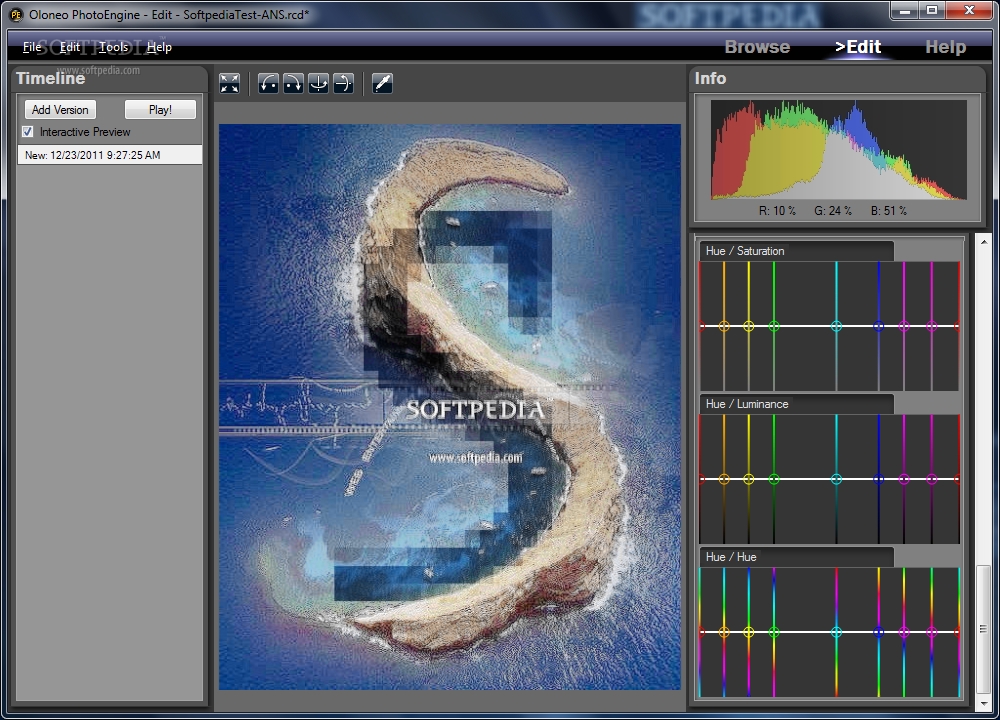Open the Edit menu
Viewport: 1000px width, 720px height.
70,47
